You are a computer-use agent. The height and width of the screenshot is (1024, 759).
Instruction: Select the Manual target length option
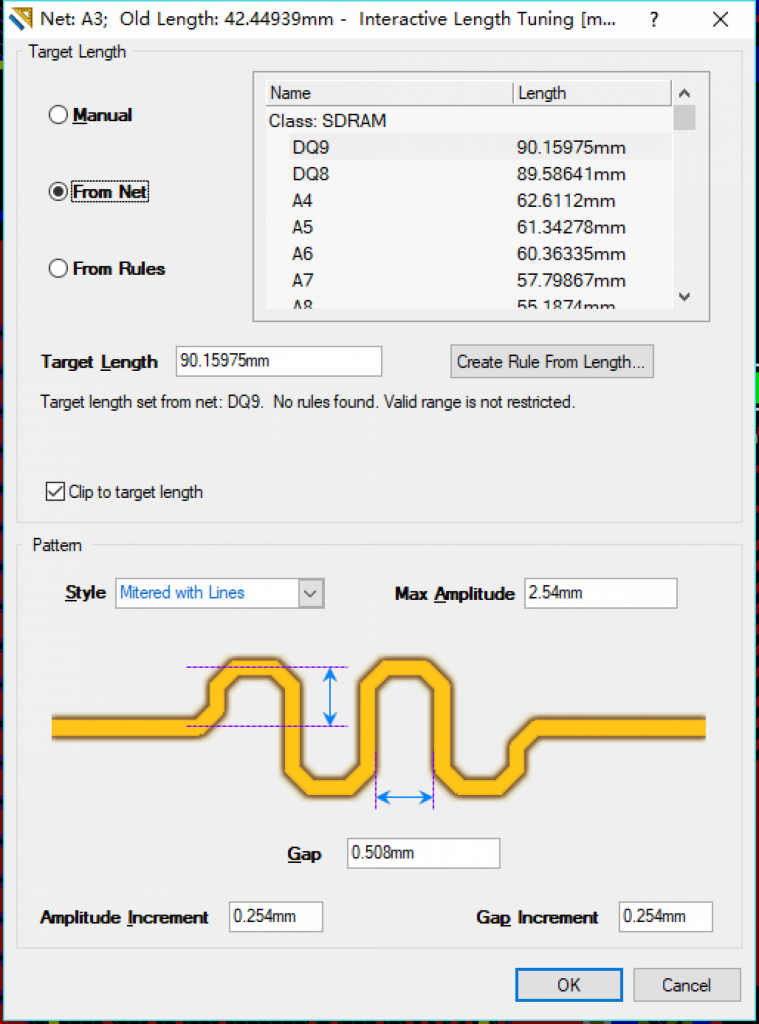[58, 116]
